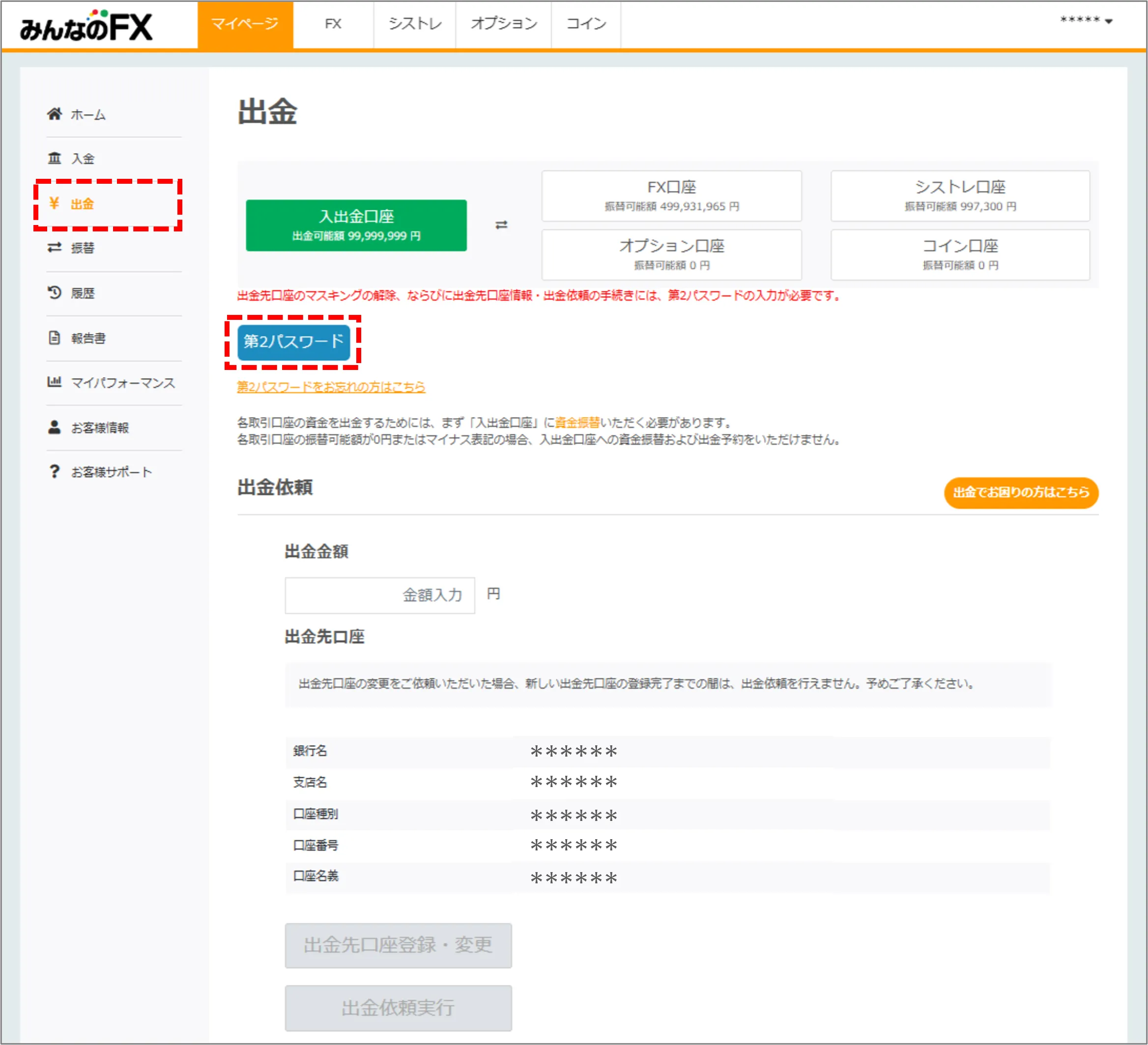Screen dimensions: 1148x1045
Task: Click the blue 第2パスワード button
Action: click(293, 342)
